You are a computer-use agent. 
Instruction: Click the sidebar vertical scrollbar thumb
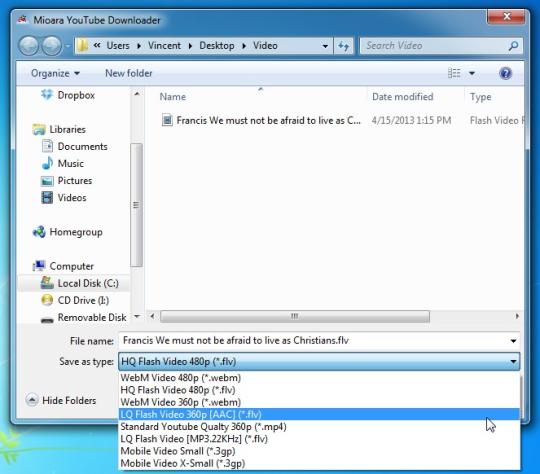tap(136, 205)
